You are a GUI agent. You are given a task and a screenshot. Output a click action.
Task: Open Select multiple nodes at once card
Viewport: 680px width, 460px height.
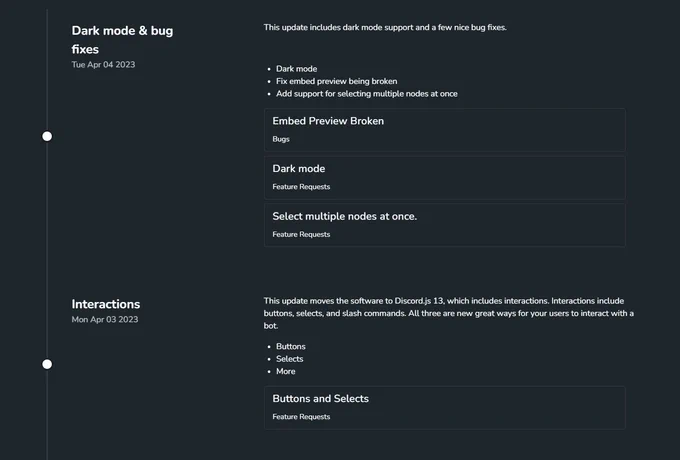coord(445,225)
